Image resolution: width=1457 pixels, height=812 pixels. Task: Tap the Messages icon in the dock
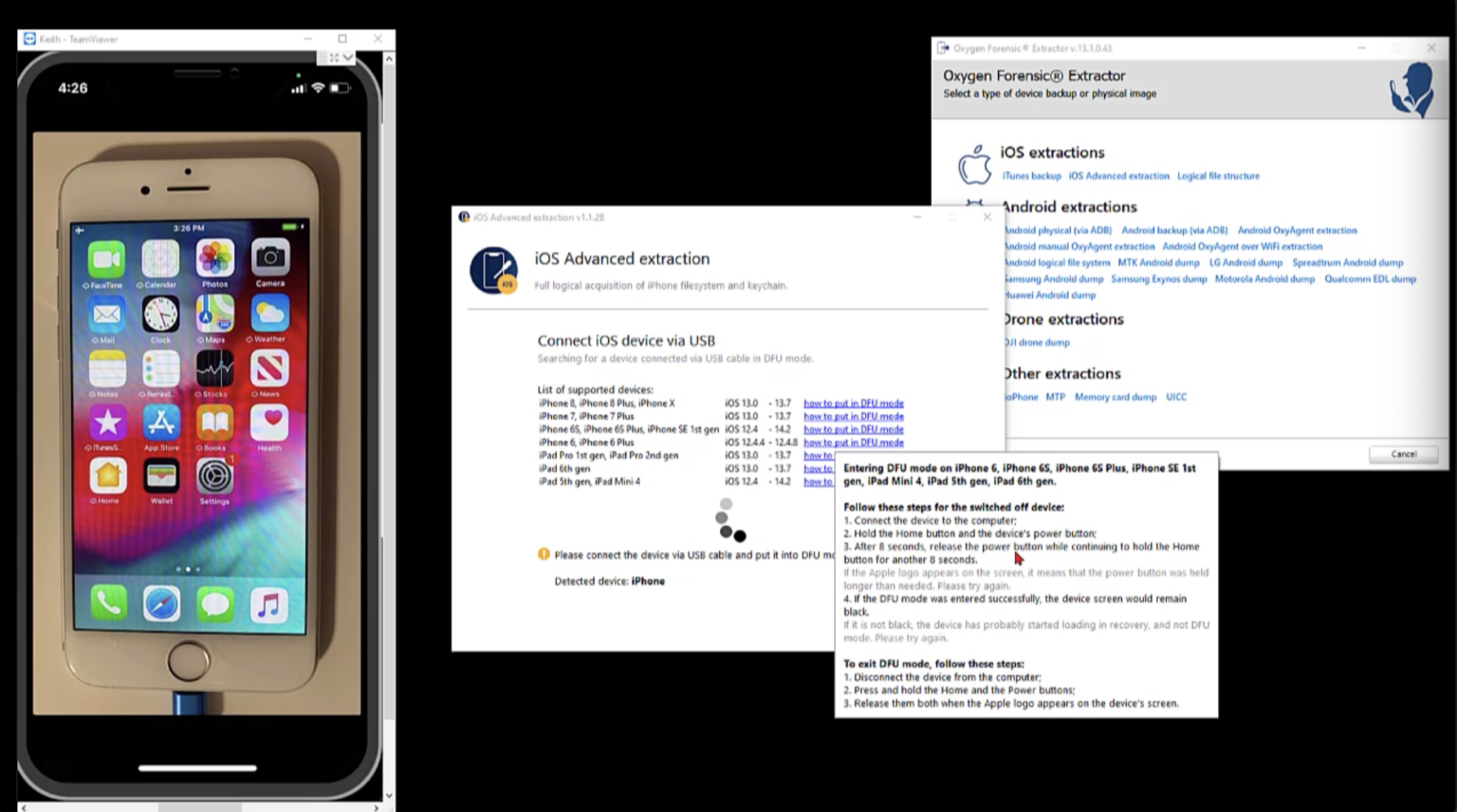[x=215, y=603]
